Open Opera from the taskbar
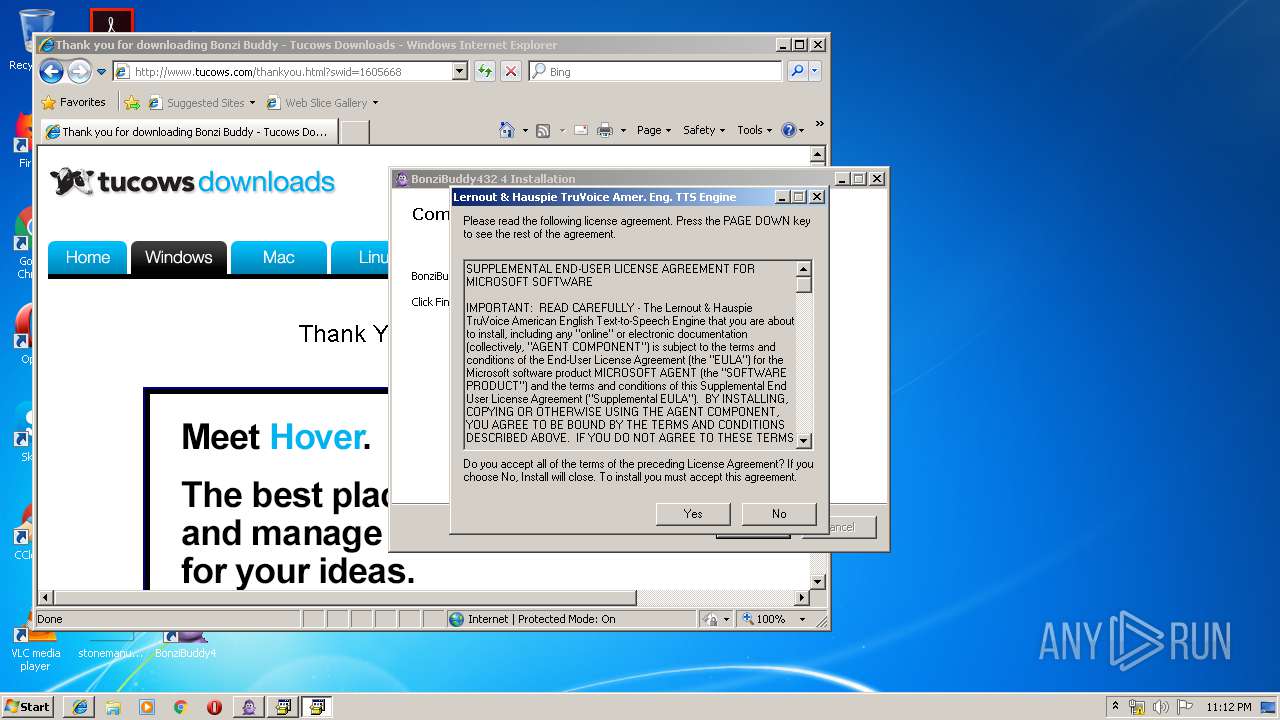Viewport: 1280px width, 720px height. click(x=214, y=706)
